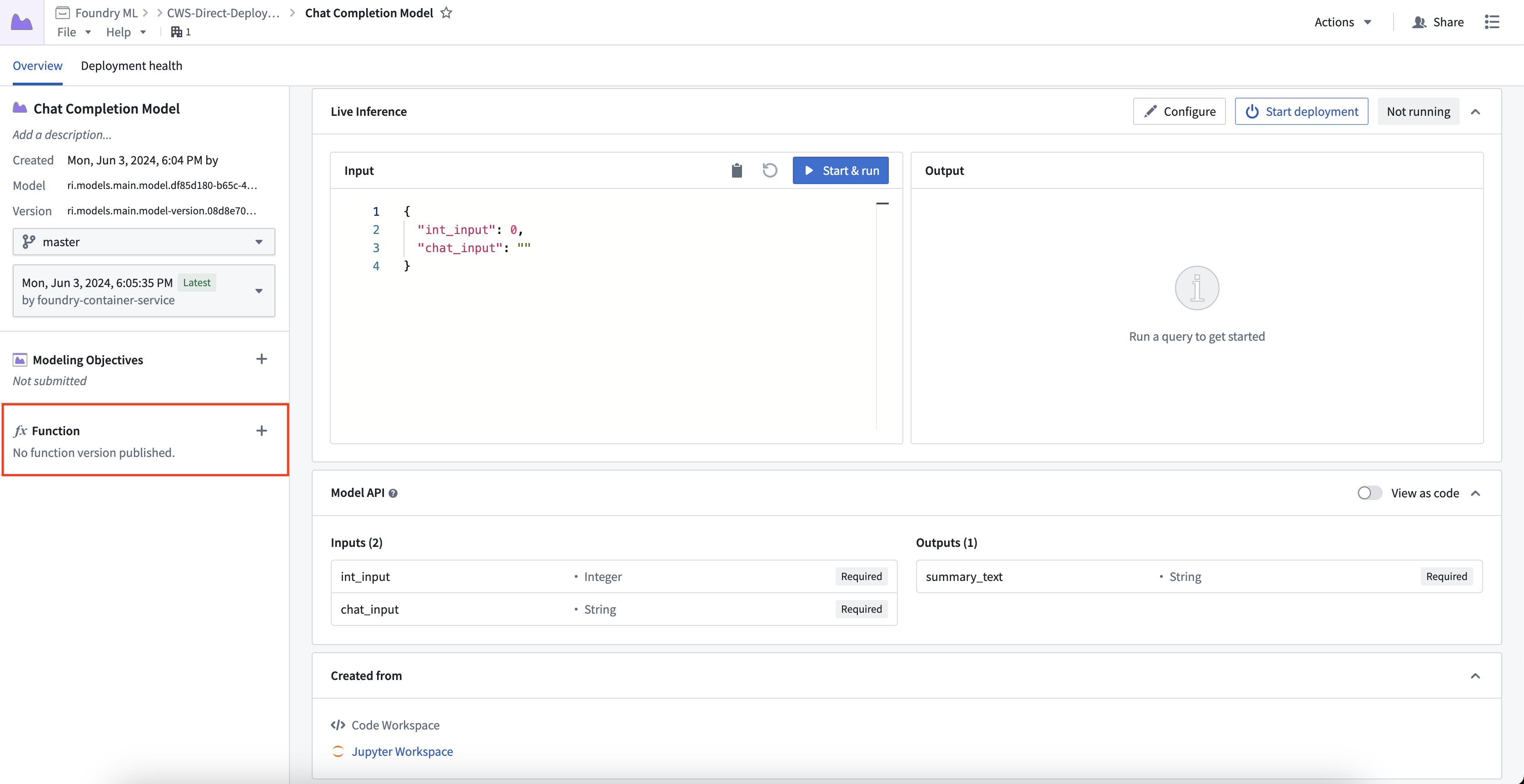Open the File menu

[74, 32]
